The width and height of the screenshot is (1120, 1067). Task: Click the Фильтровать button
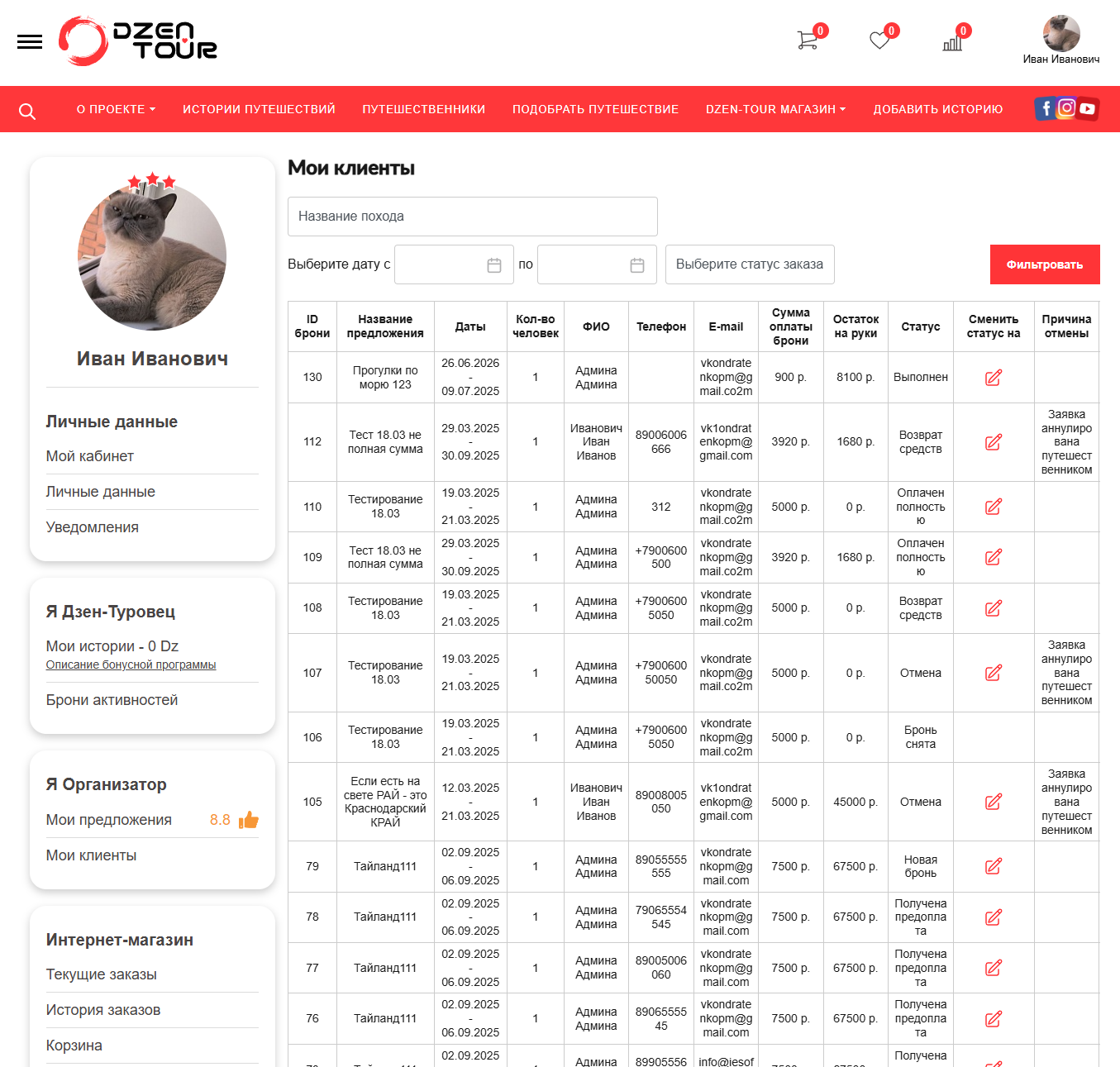point(1045,264)
